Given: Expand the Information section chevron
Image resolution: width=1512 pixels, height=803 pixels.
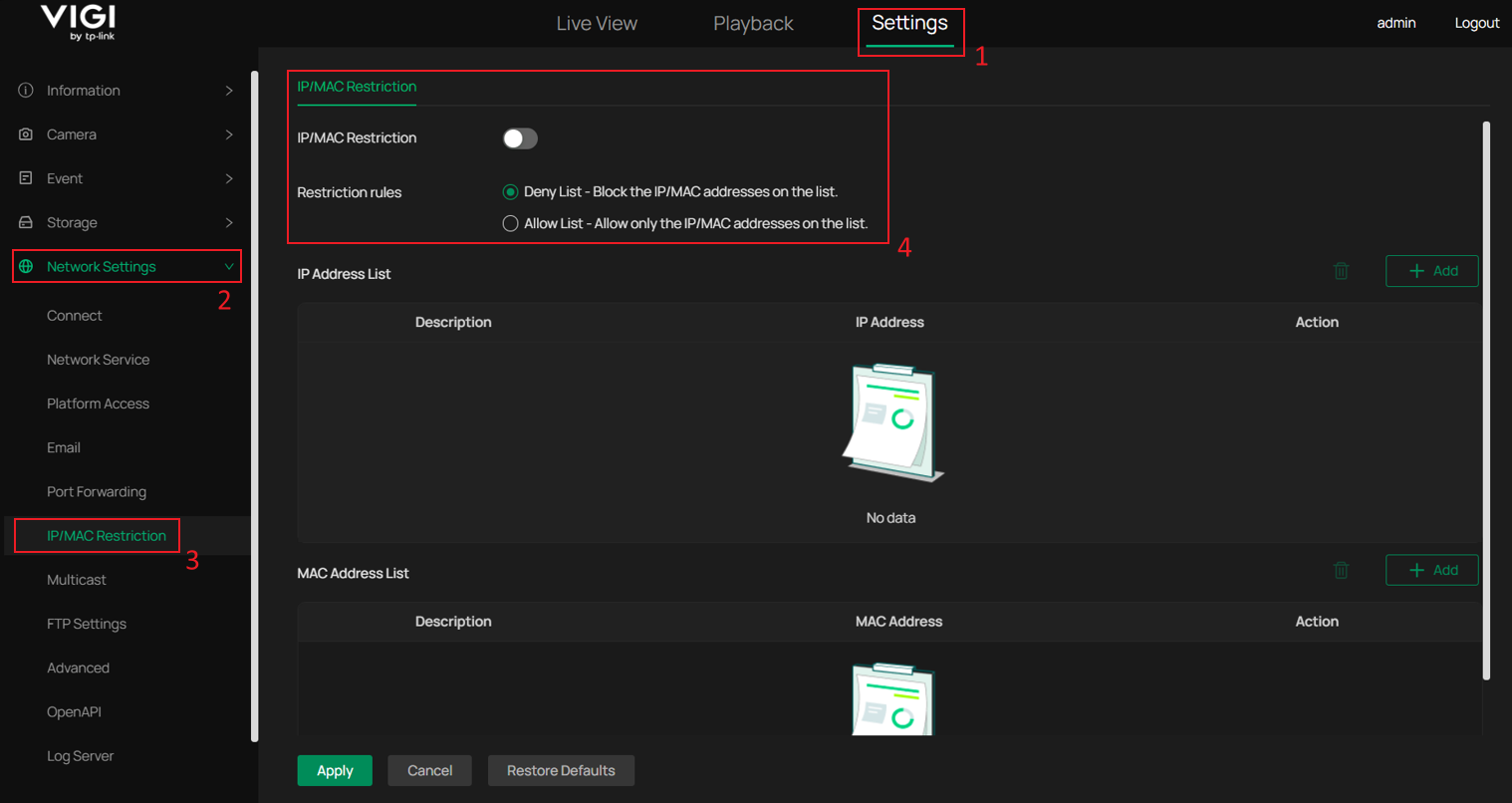Looking at the screenshot, I should pos(229,91).
